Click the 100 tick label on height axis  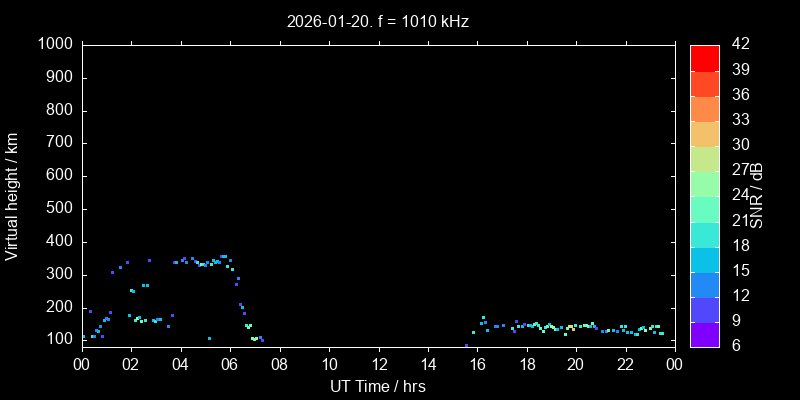[x=58, y=340]
